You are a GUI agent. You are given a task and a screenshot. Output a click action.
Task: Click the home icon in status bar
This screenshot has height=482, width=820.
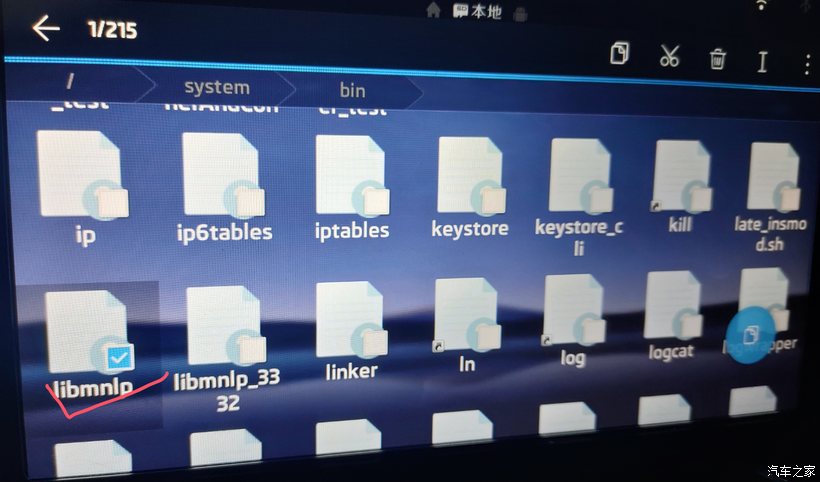(x=433, y=10)
